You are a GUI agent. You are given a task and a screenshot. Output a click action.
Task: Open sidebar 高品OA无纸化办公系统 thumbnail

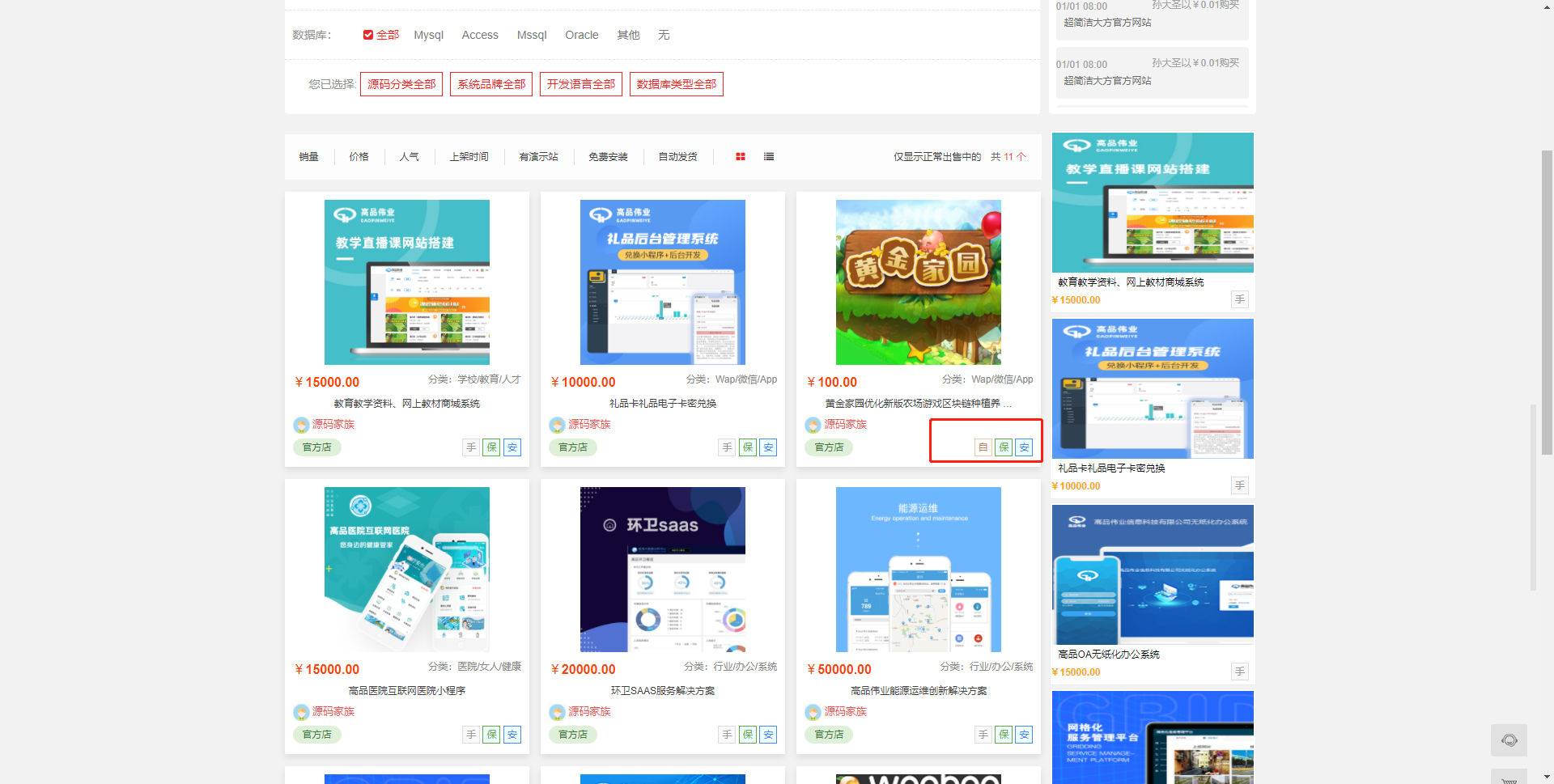tap(1153, 574)
